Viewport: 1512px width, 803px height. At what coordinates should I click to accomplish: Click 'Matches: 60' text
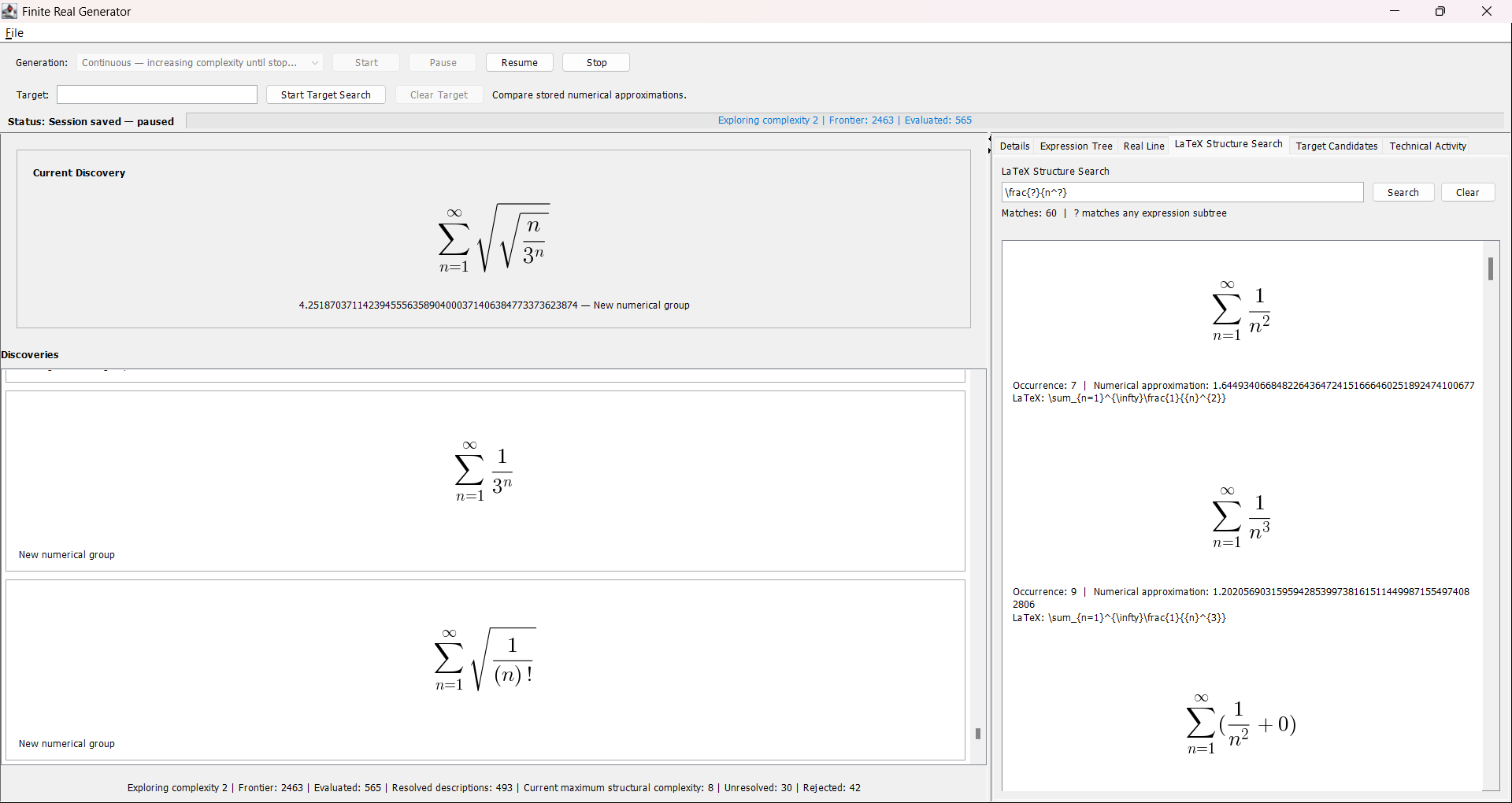(1028, 213)
